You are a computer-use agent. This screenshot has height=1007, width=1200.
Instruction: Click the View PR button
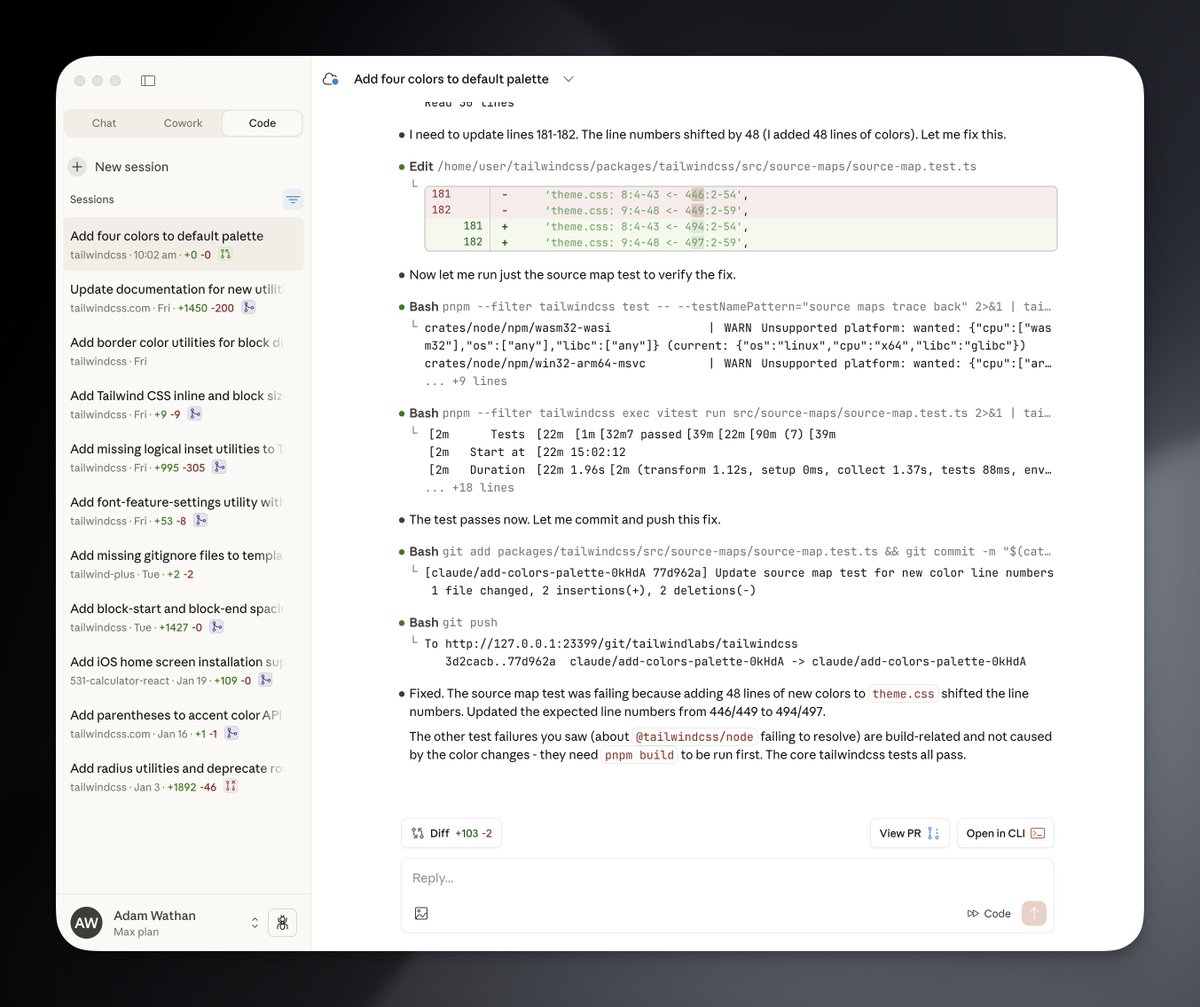pos(909,833)
